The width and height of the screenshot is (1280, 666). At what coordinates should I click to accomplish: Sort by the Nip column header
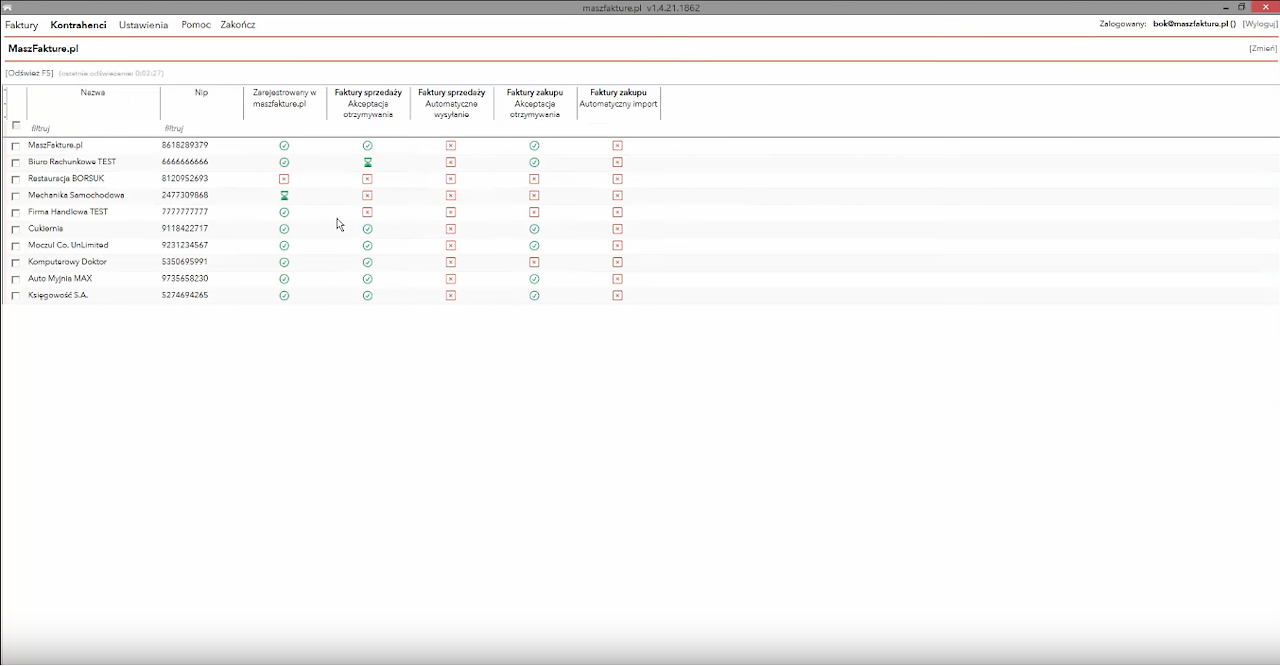201,93
